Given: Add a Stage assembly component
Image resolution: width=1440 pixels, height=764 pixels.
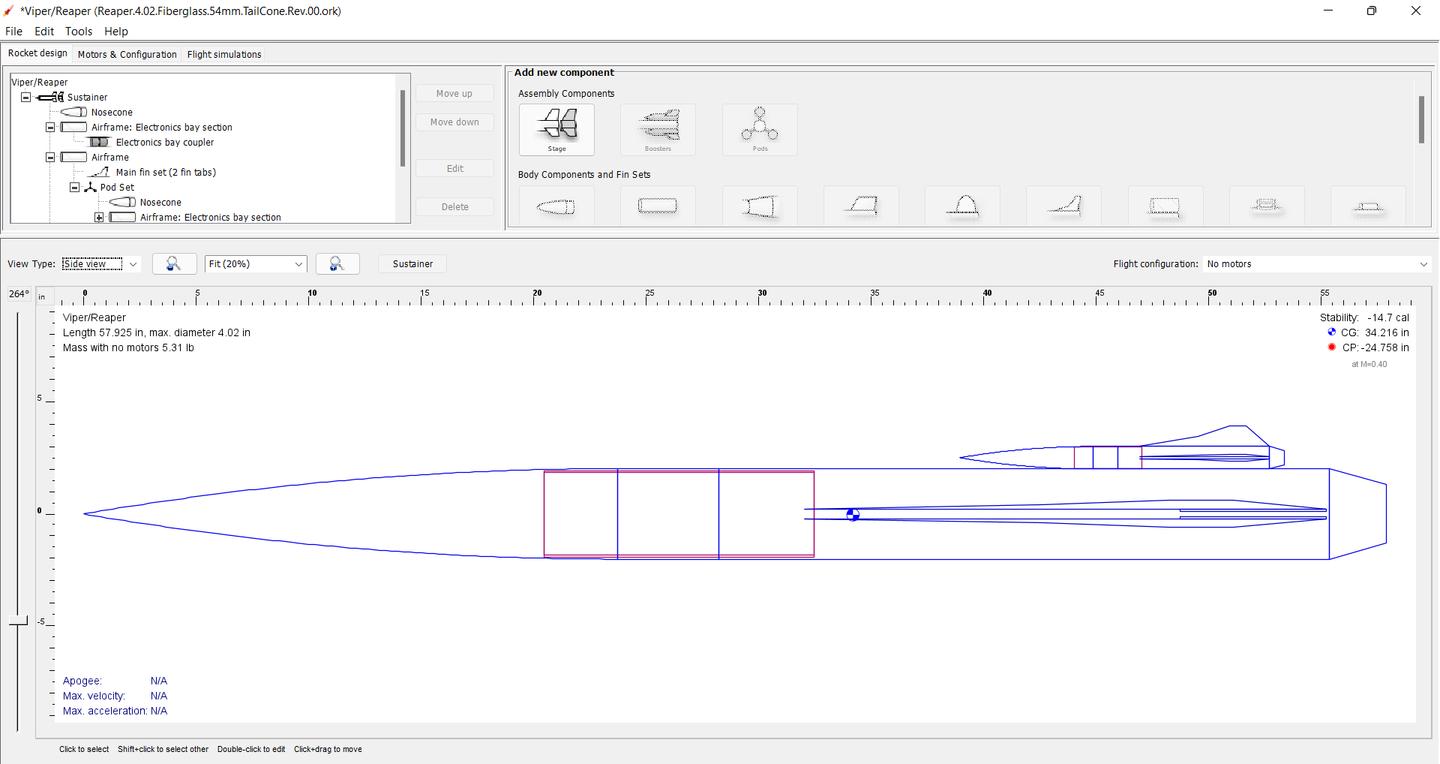Looking at the screenshot, I should 556,128.
